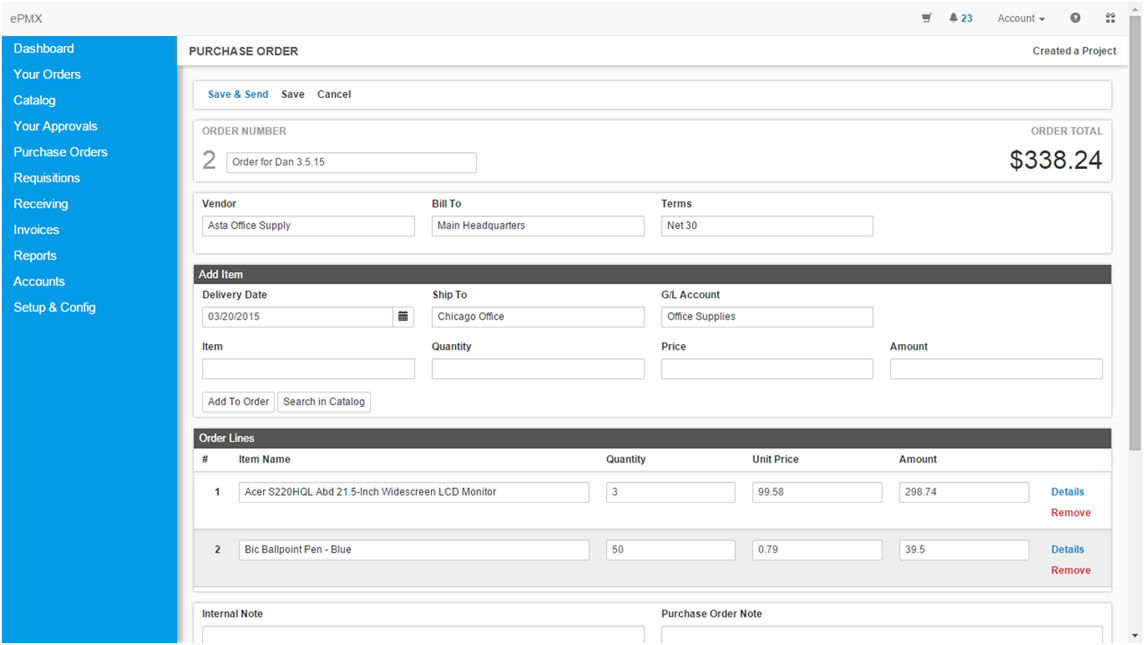Image resolution: width=1144 pixels, height=645 pixels.
Task: Select the Terms field Net 30
Action: coord(767,226)
